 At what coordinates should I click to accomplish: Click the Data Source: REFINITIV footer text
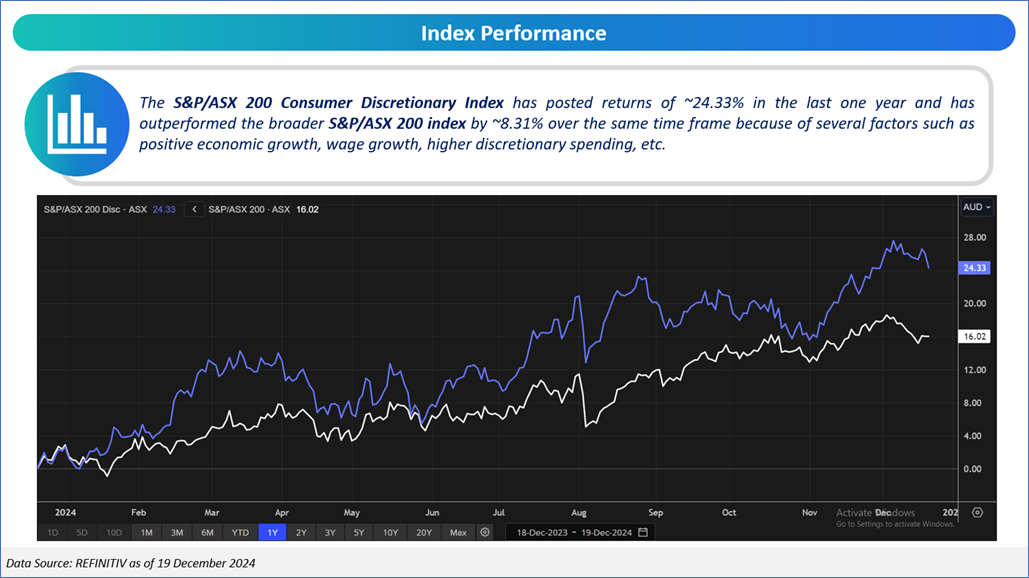coord(131,563)
